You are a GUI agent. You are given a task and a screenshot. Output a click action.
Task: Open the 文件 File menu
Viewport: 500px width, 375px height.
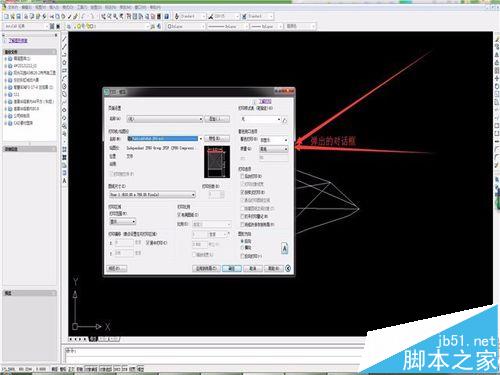(13, 7)
